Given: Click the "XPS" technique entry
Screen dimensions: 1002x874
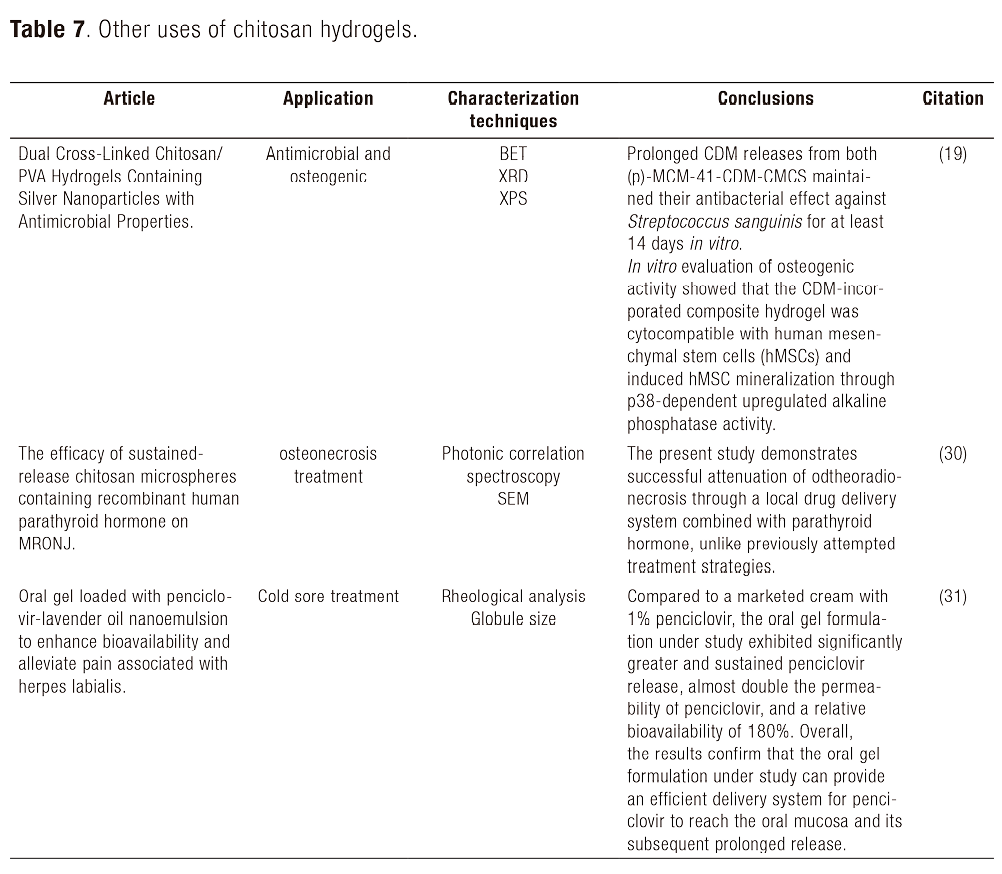Looking at the screenshot, I should pos(513,199).
